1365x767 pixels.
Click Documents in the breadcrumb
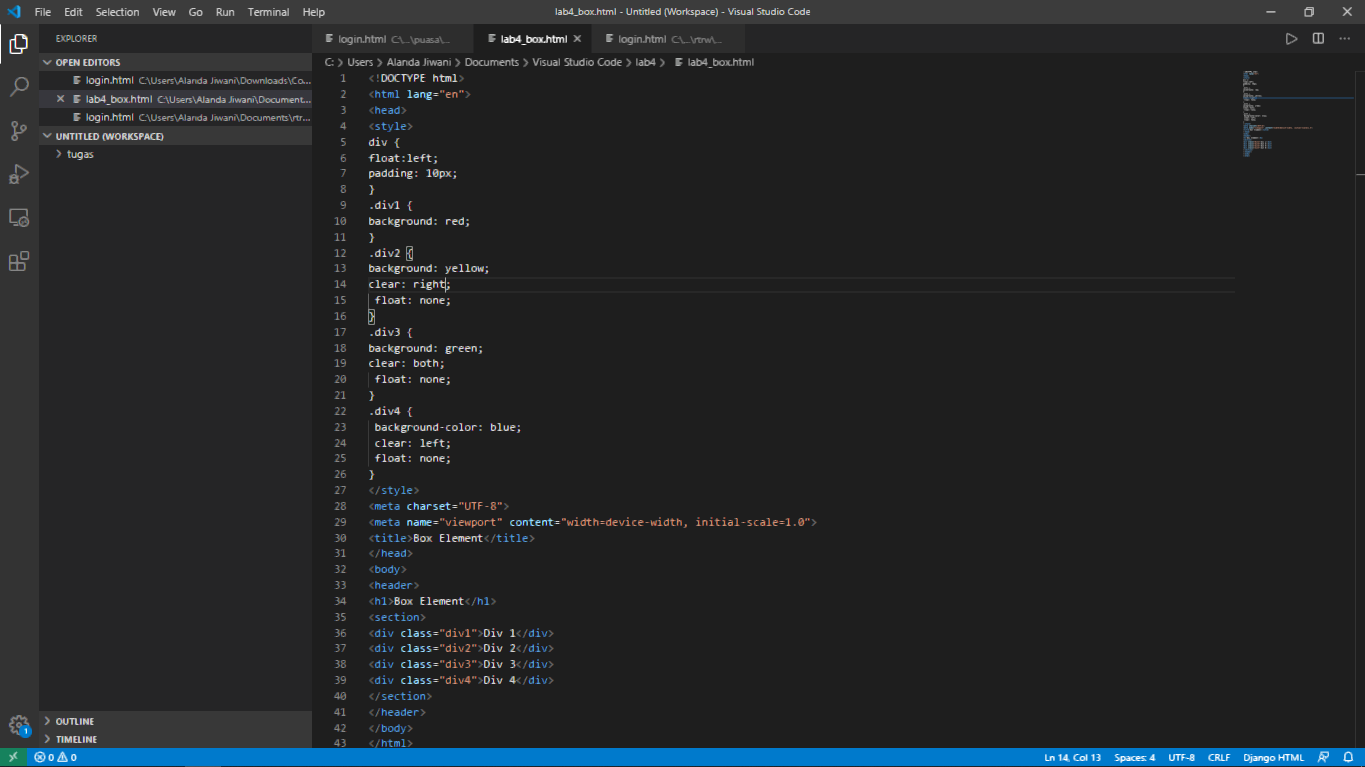tap(492, 62)
